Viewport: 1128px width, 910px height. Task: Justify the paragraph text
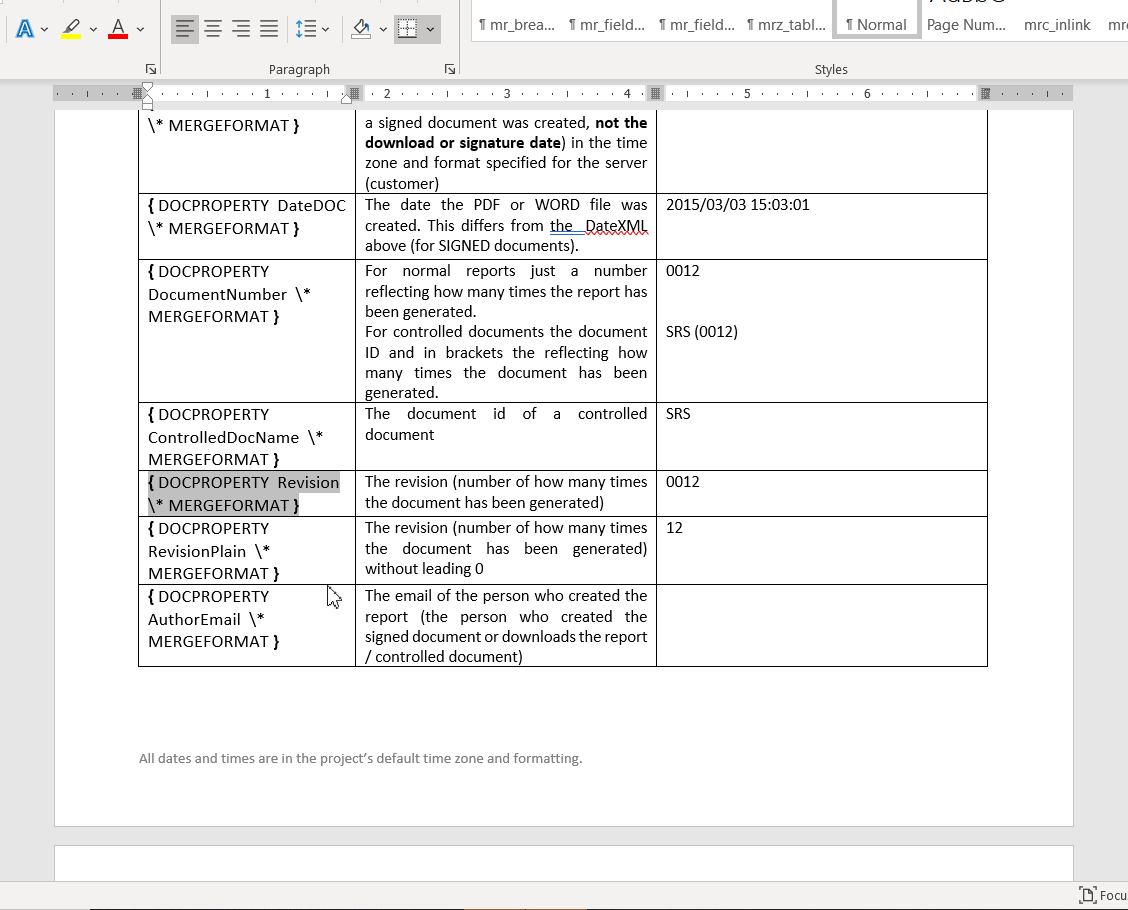[269, 29]
